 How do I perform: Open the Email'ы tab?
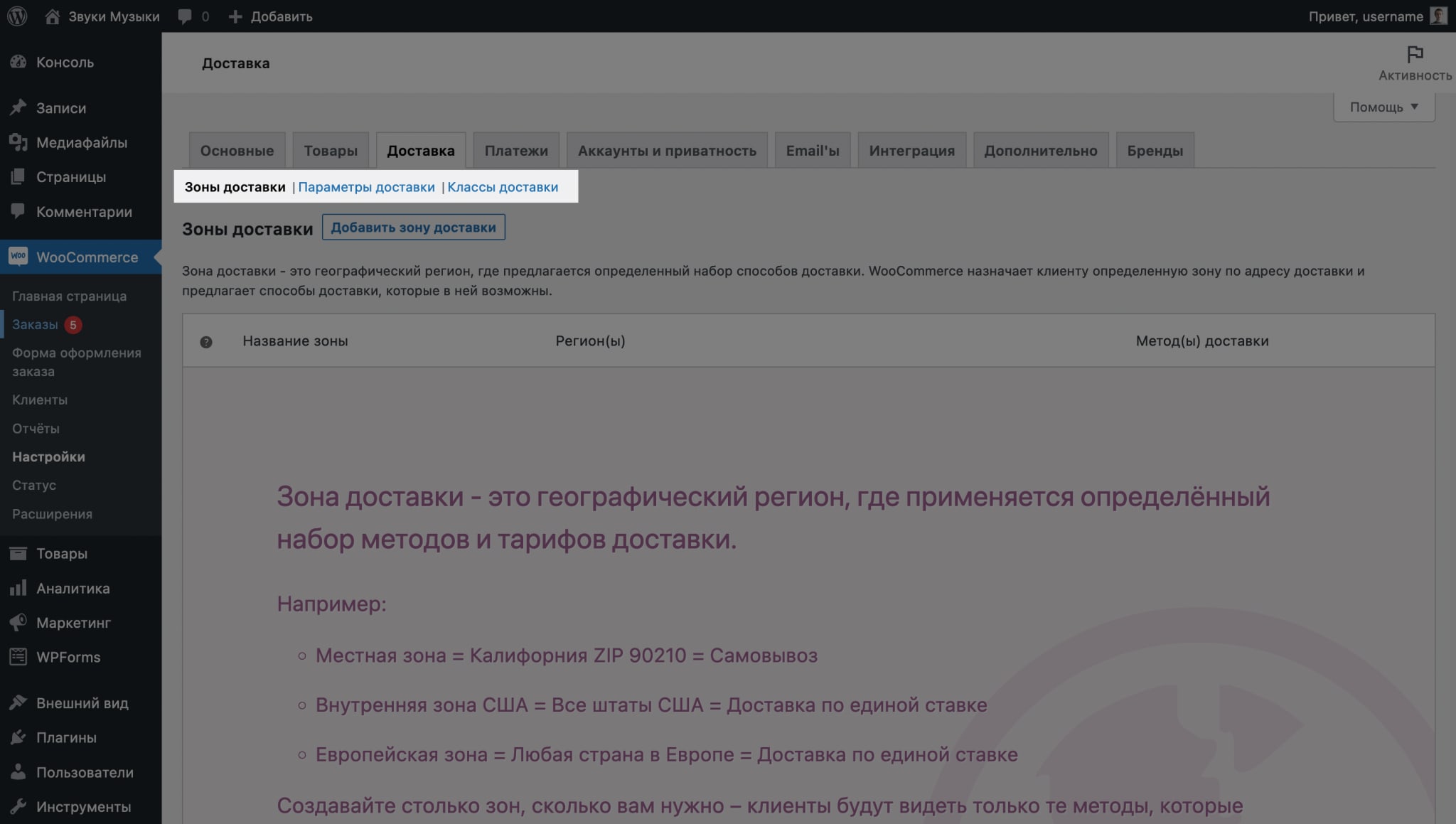pos(813,150)
